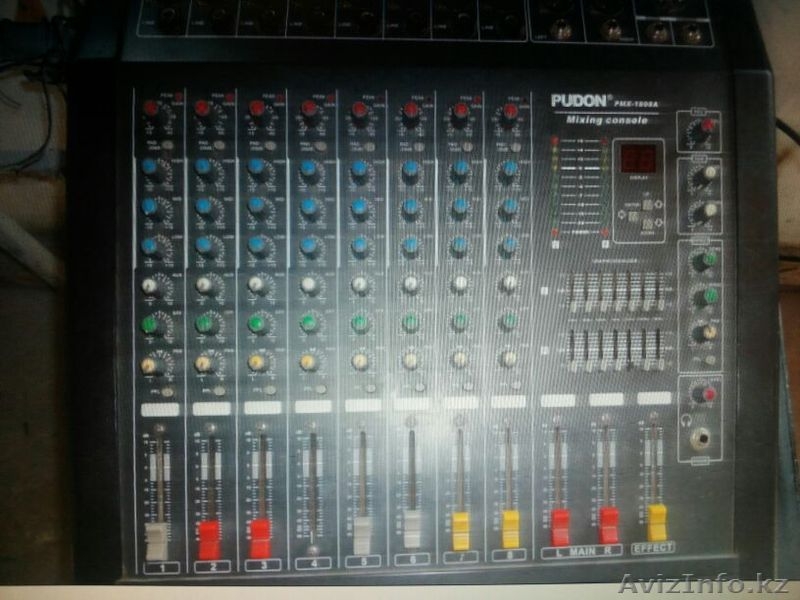Viewport: 800px width, 600px height.
Task: Select the channel 7 yellow fader
Action: pos(461,530)
